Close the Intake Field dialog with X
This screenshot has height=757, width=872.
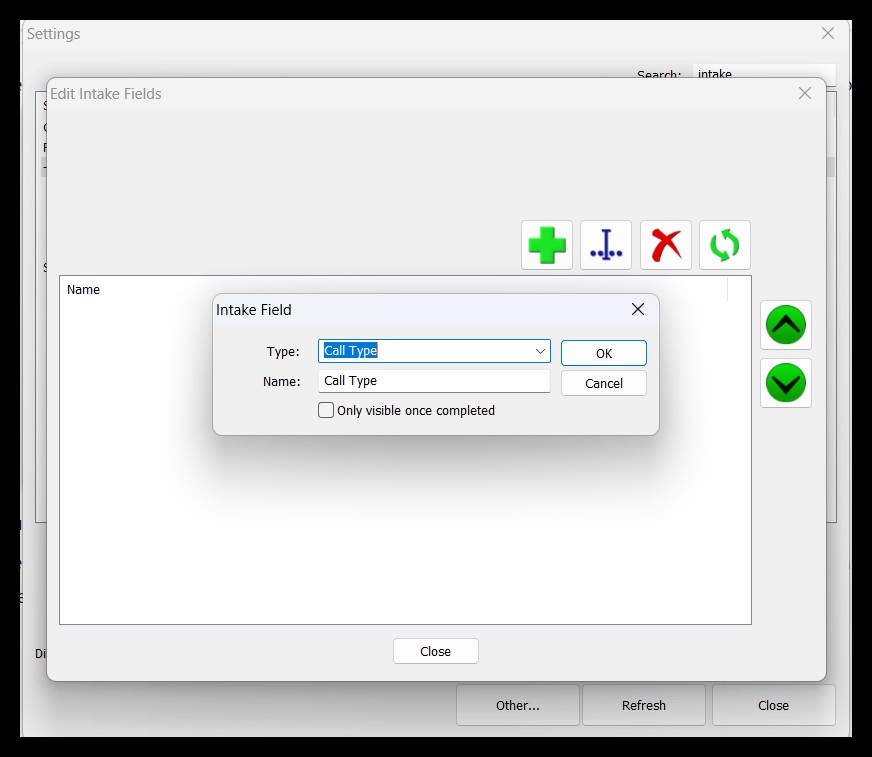638,309
